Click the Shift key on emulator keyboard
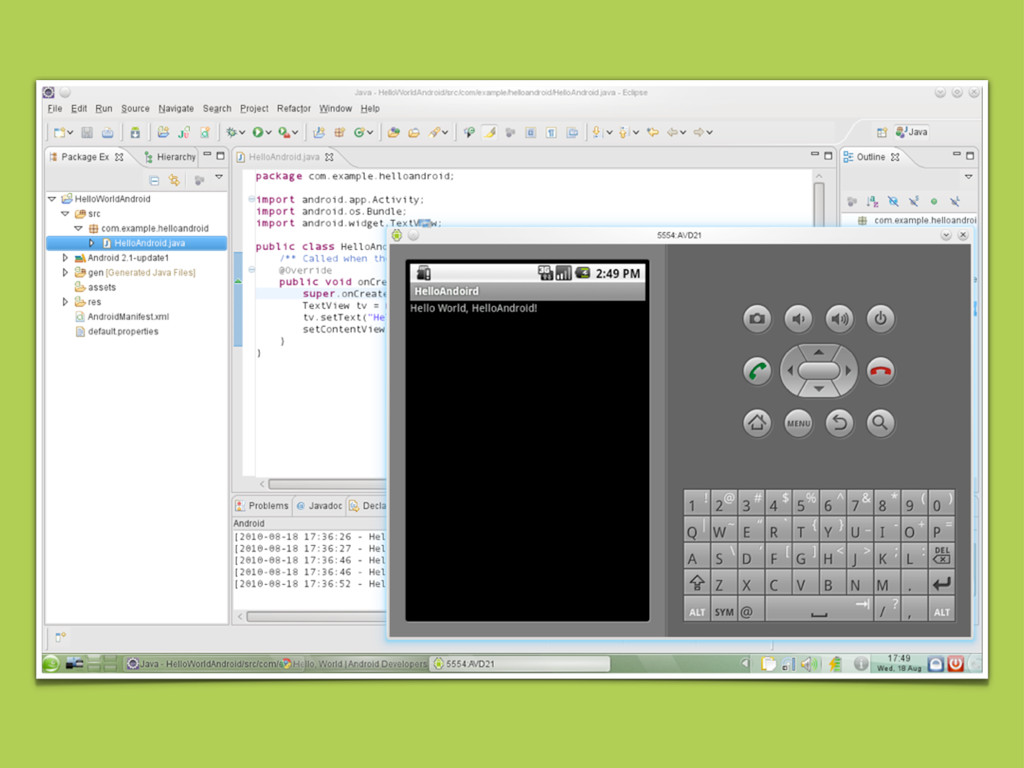This screenshot has height=768, width=1024. pyautogui.click(x=697, y=583)
